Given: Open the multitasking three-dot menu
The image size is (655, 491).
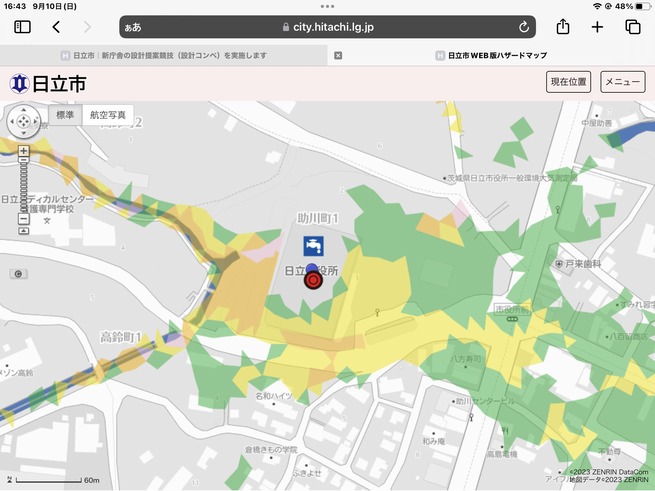Looking at the screenshot, I should click(327, 6).
